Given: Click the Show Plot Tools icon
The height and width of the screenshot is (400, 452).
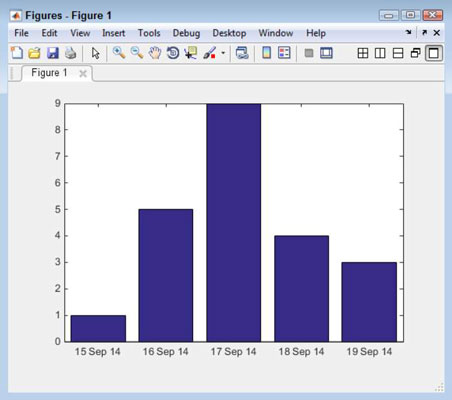Looking at the screenshot, I should click(x=326, y=53).
